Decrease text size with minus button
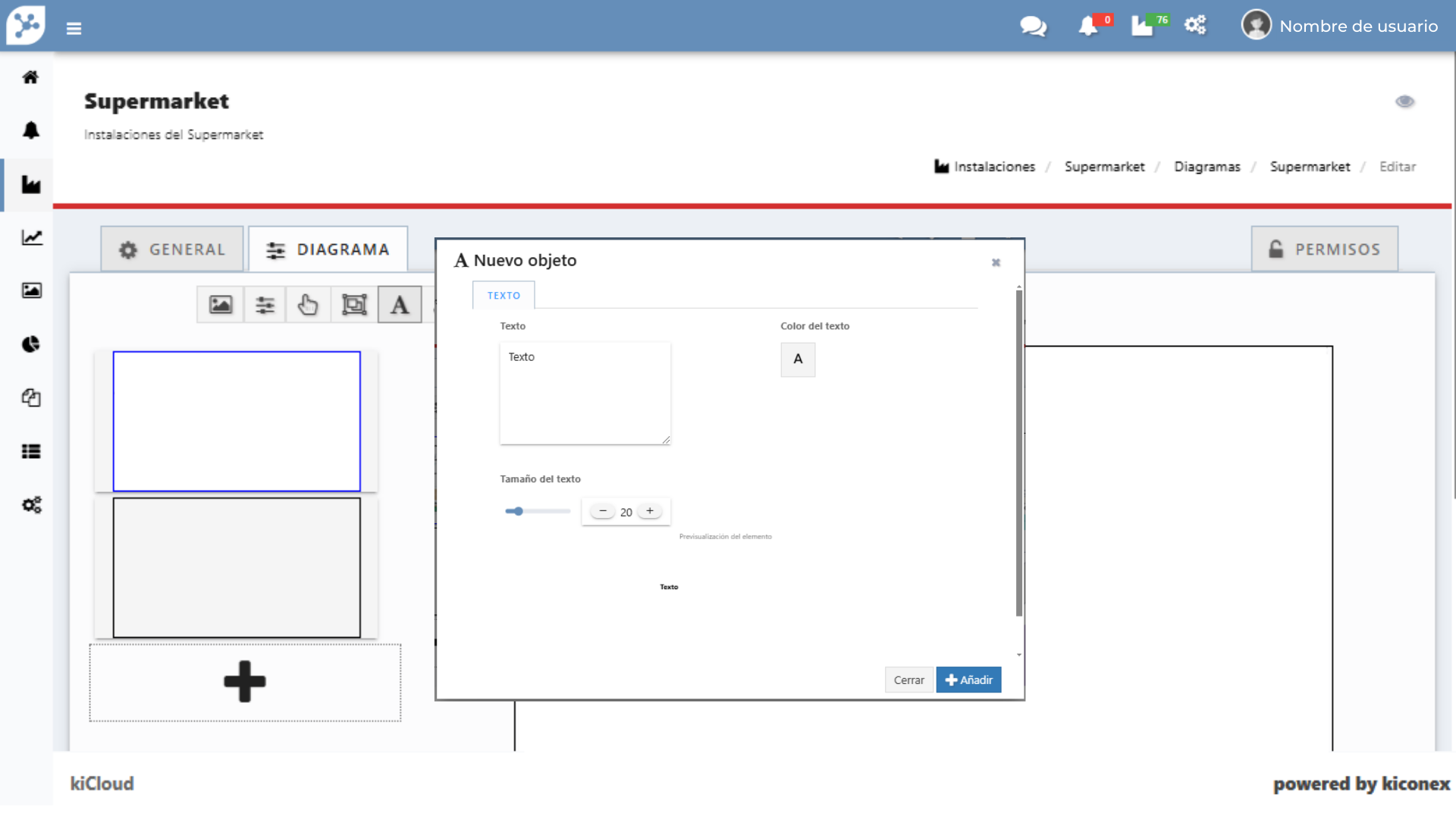The height and width of the screenshot is (819, 1456). (x=603, y=511)
